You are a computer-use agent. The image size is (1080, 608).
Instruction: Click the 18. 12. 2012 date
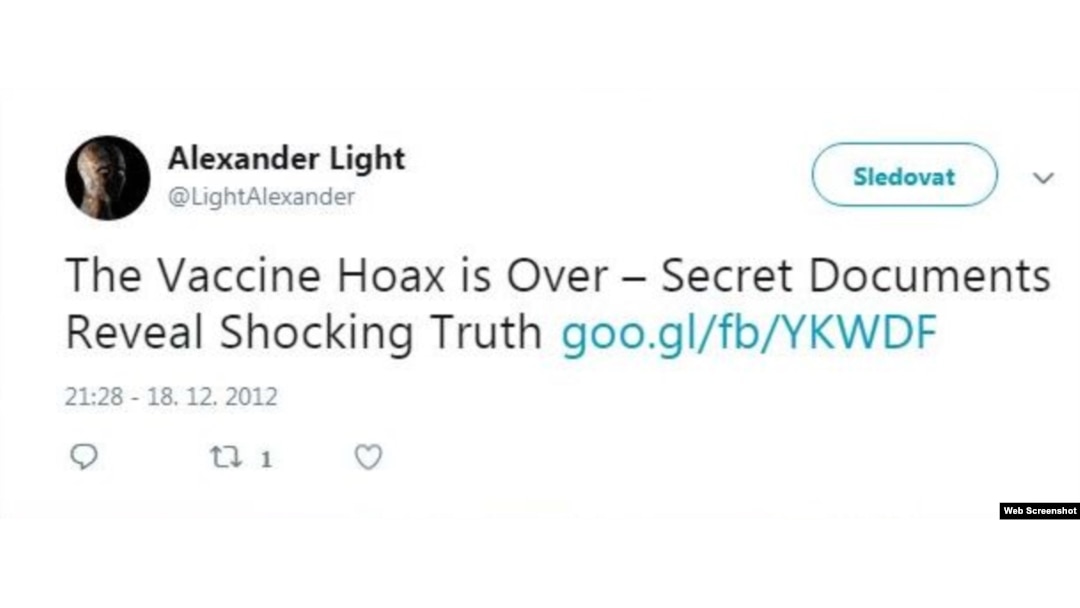click(212, 397)
